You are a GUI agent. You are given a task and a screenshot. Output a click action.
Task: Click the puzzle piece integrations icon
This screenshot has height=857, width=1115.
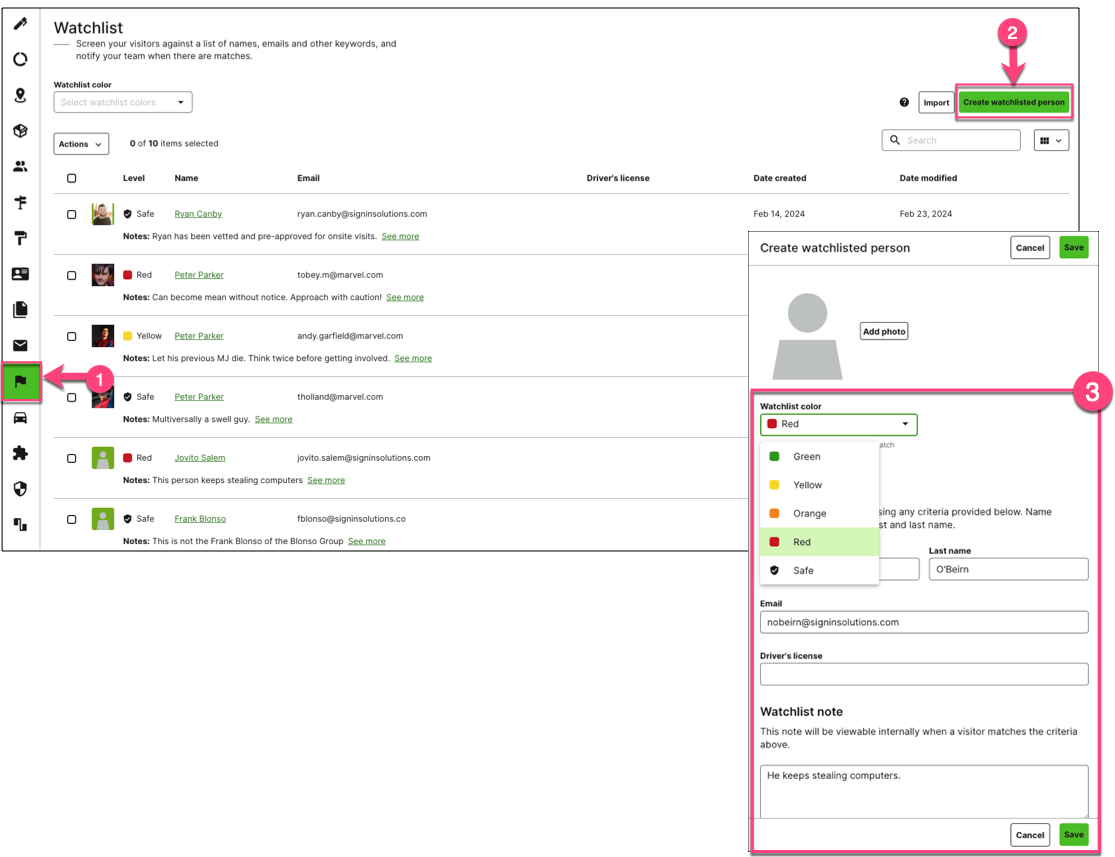tap(20, 453)
